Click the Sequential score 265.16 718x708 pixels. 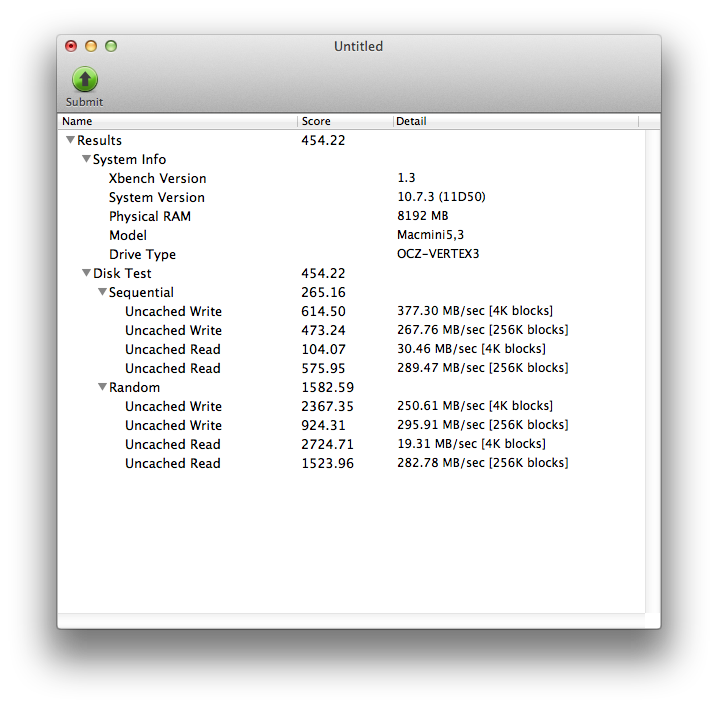click(323, 292)
